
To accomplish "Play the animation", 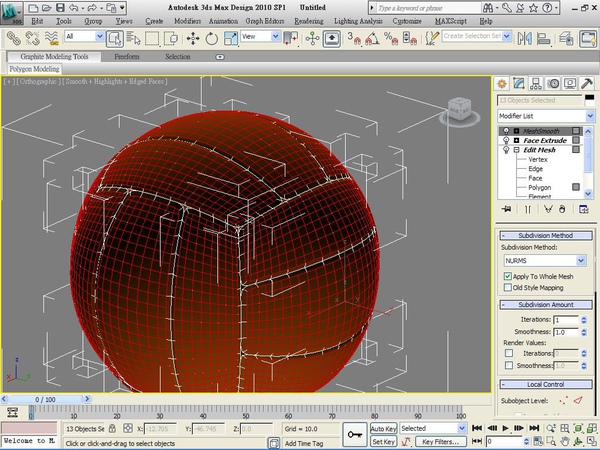I will (505, 428).
